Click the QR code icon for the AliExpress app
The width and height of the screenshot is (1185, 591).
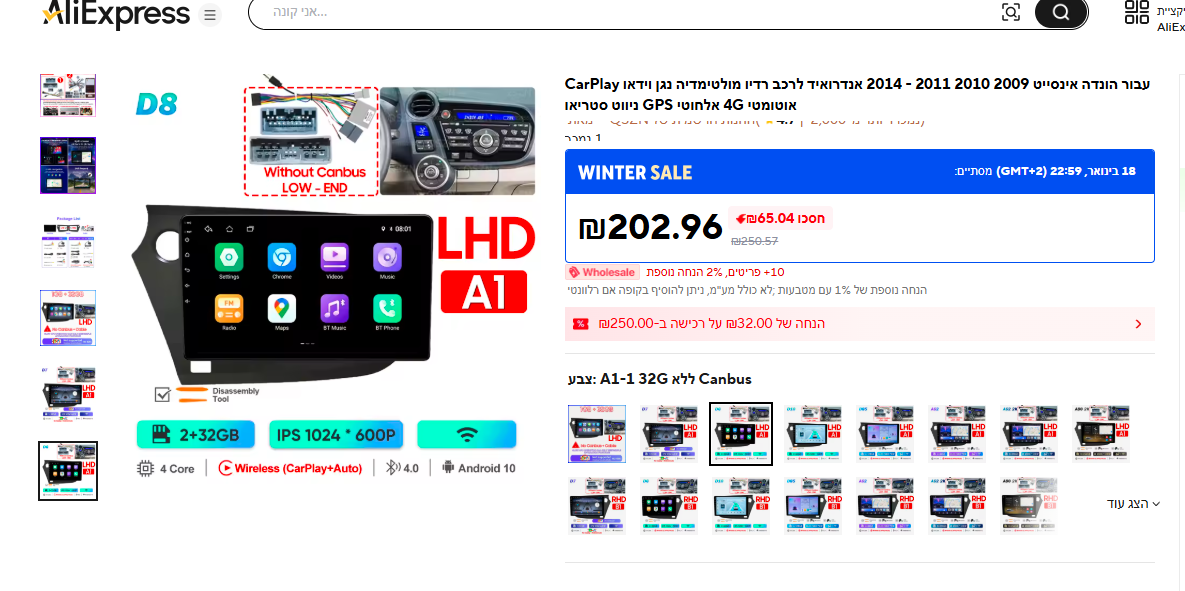1137,13
